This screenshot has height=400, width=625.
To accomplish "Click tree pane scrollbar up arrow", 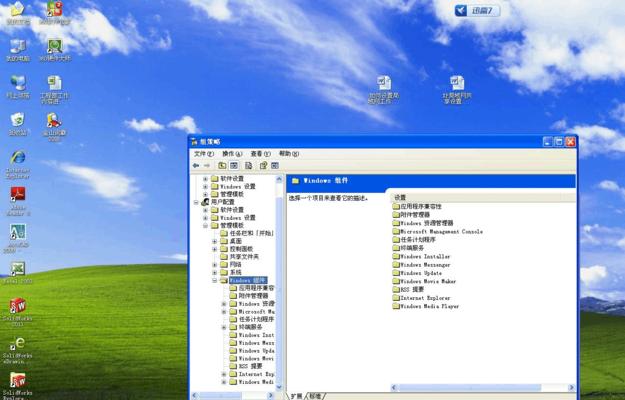I will [279, 178].
